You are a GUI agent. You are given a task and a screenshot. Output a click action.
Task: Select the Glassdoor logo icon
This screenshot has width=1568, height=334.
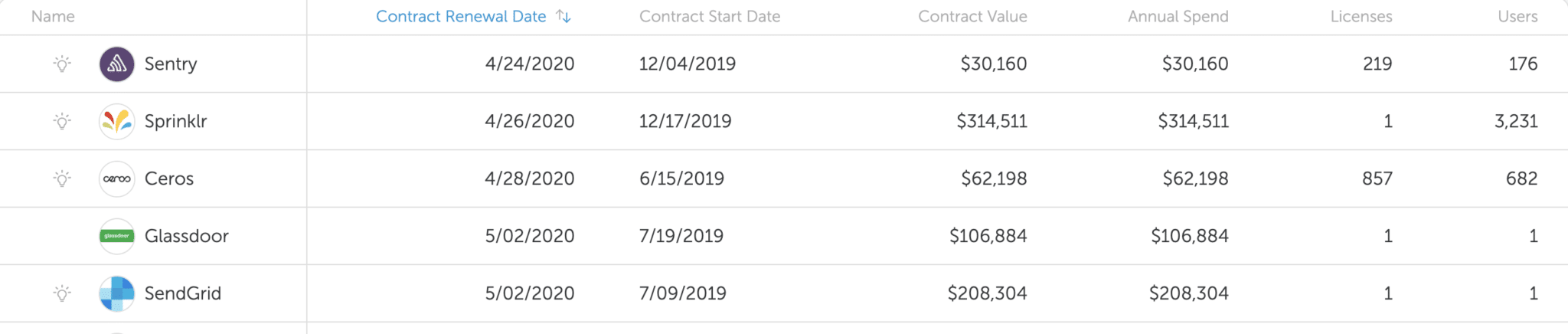click(x=117, y=236)
